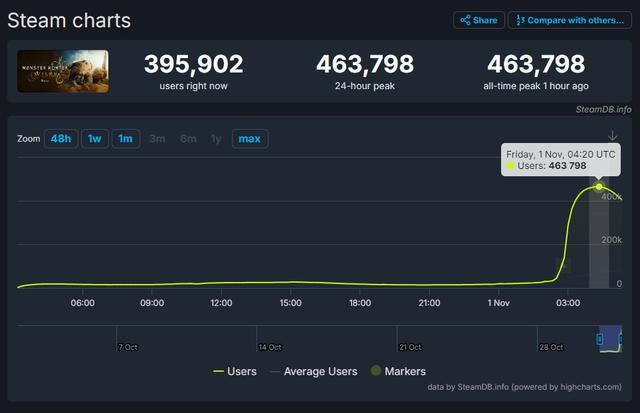Toggle the Average Users series in legend
The width and height of the screenshot is (640, 413).
point(313,371)
